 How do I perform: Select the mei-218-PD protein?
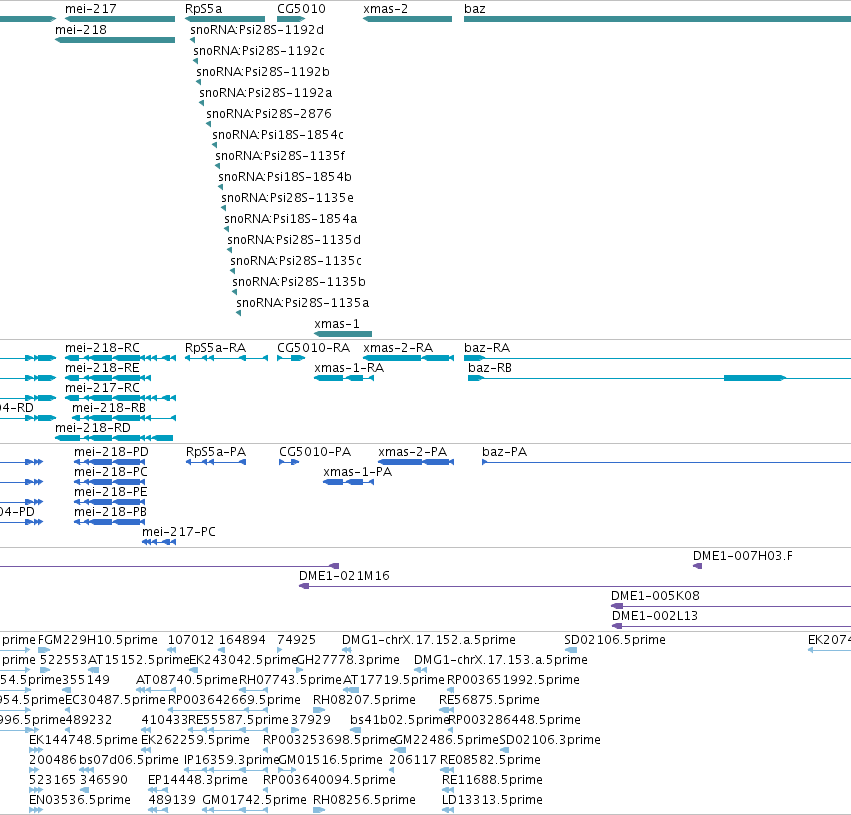click(x=110, y=462)
